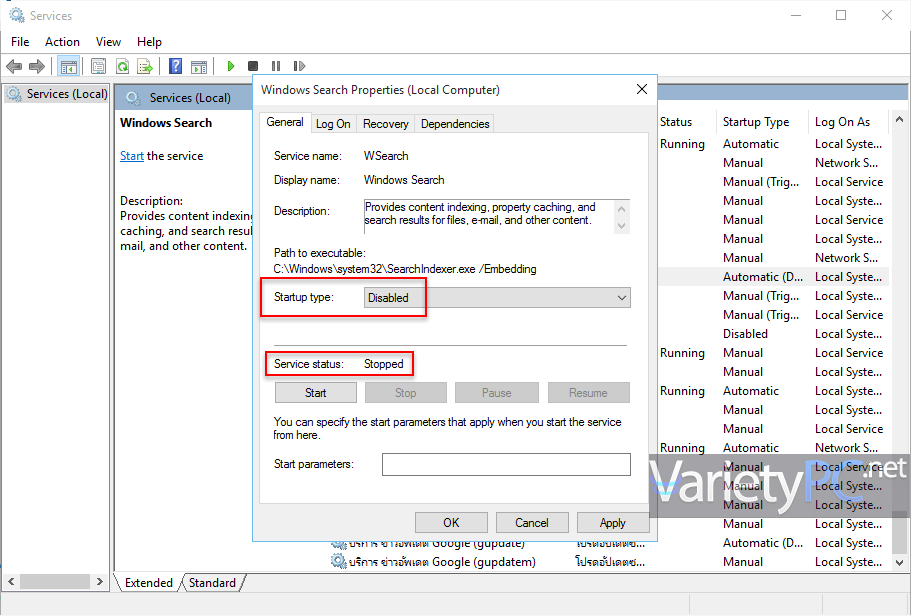Click the Start link to start the service
This screenshot has width=911, height=616.
coord(132,156)
